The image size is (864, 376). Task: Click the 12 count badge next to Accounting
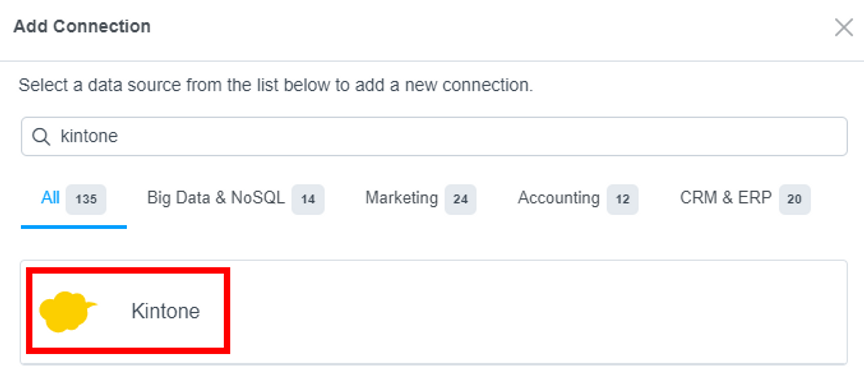tap(623, 199)
